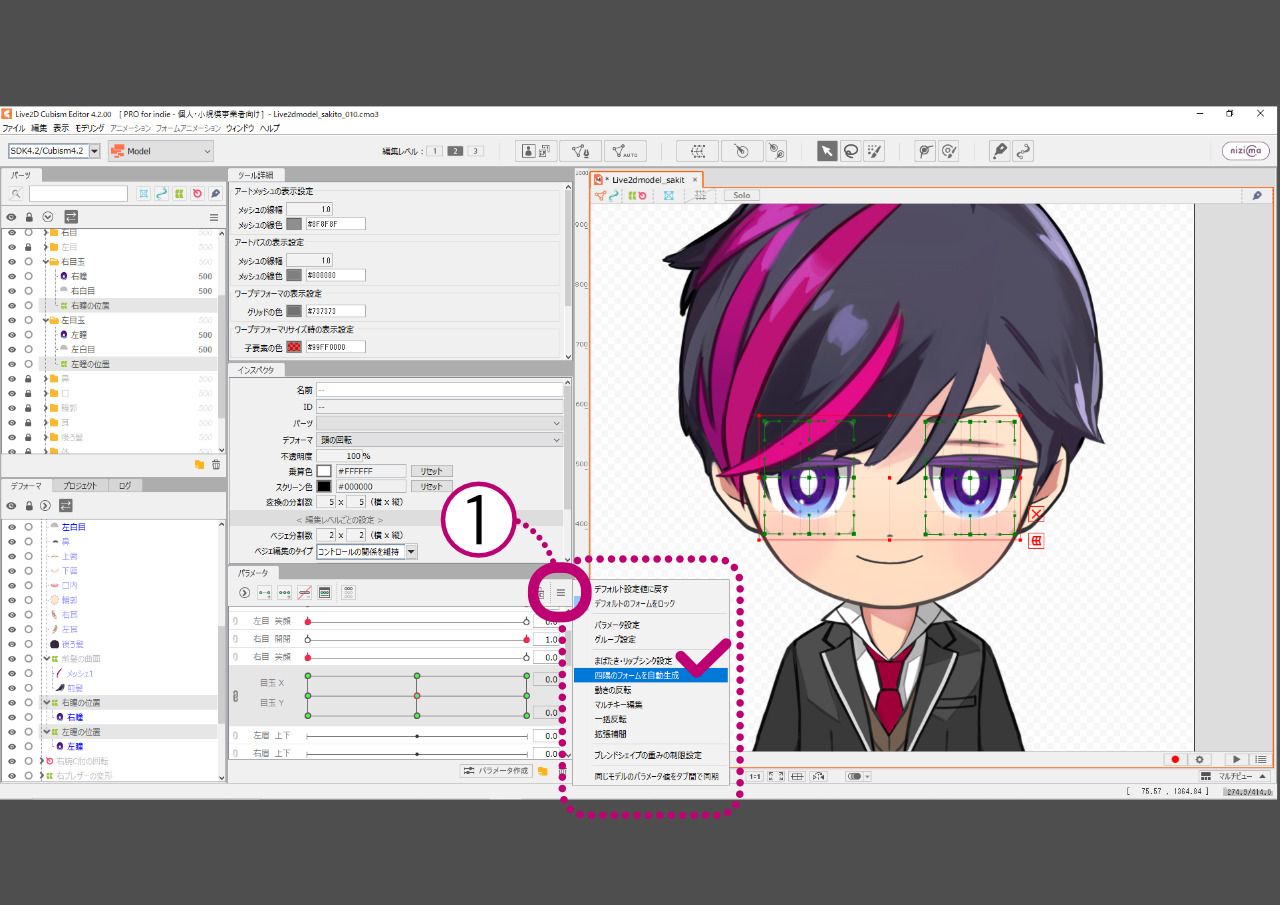This screenshot has width=1280, height=905.
Task: Click the trash icon in parts panel
Action: 215,464
